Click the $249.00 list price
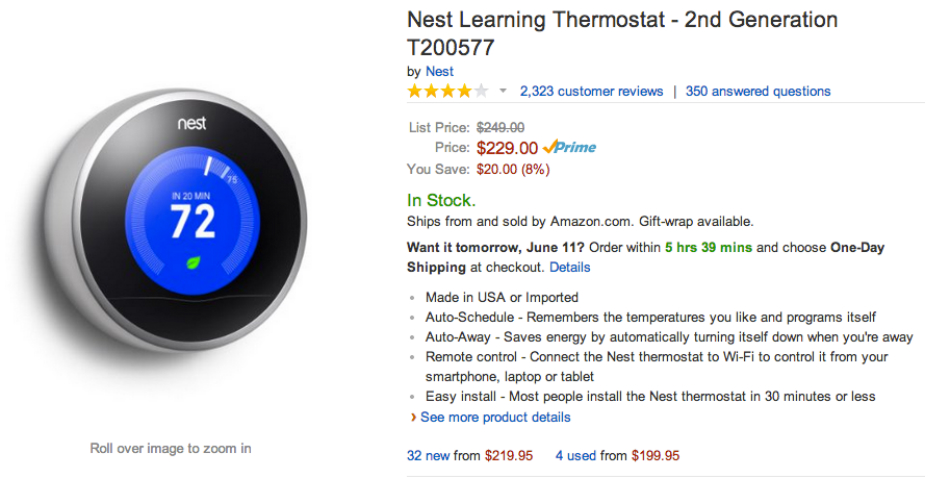The image size is (950, 478). coord(500,127)
